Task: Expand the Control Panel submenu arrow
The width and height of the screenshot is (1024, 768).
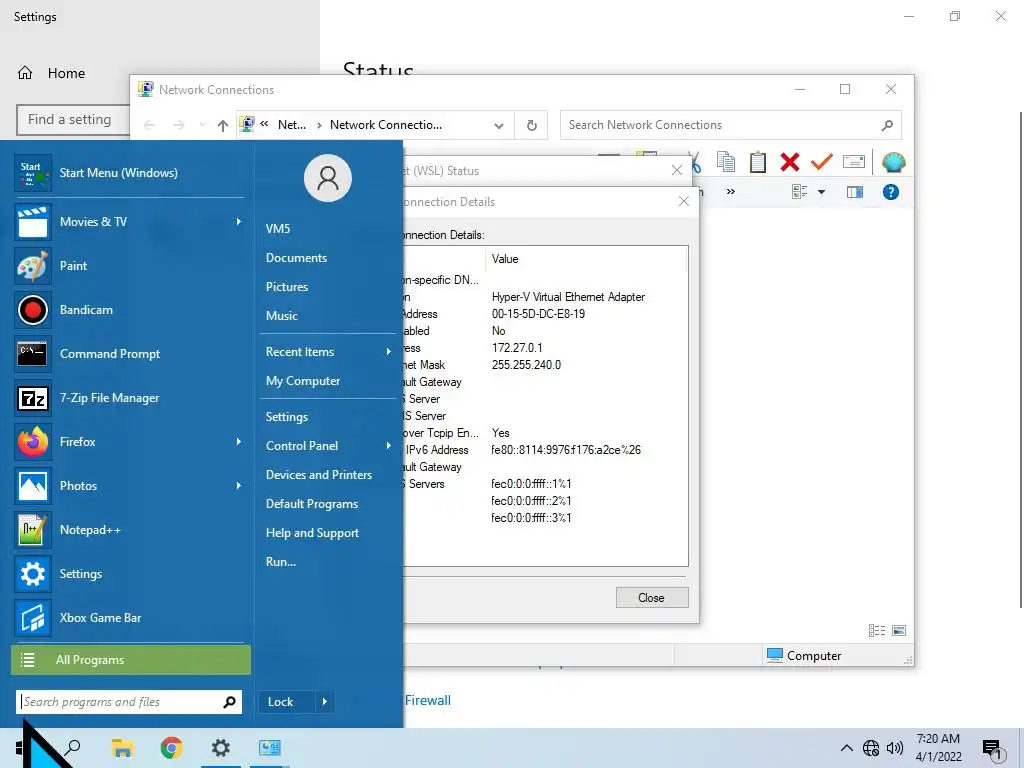Action: 389,445
